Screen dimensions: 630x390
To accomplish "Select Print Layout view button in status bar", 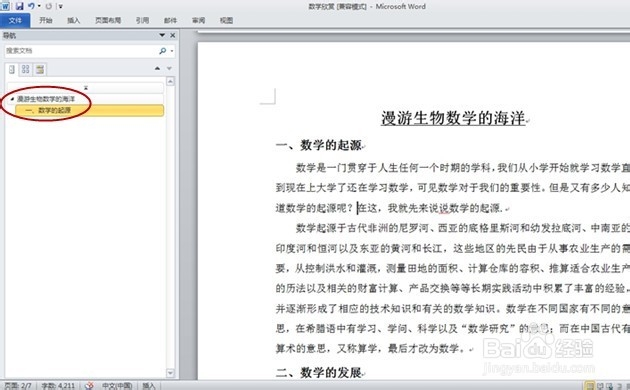I will tap(589, 386).
